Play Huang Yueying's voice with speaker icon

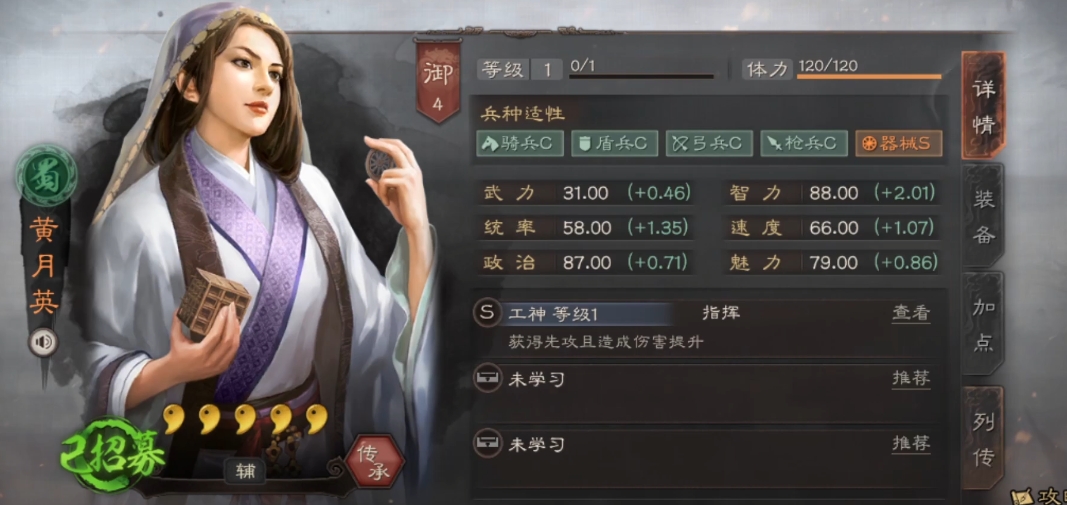tap(43, 342)
